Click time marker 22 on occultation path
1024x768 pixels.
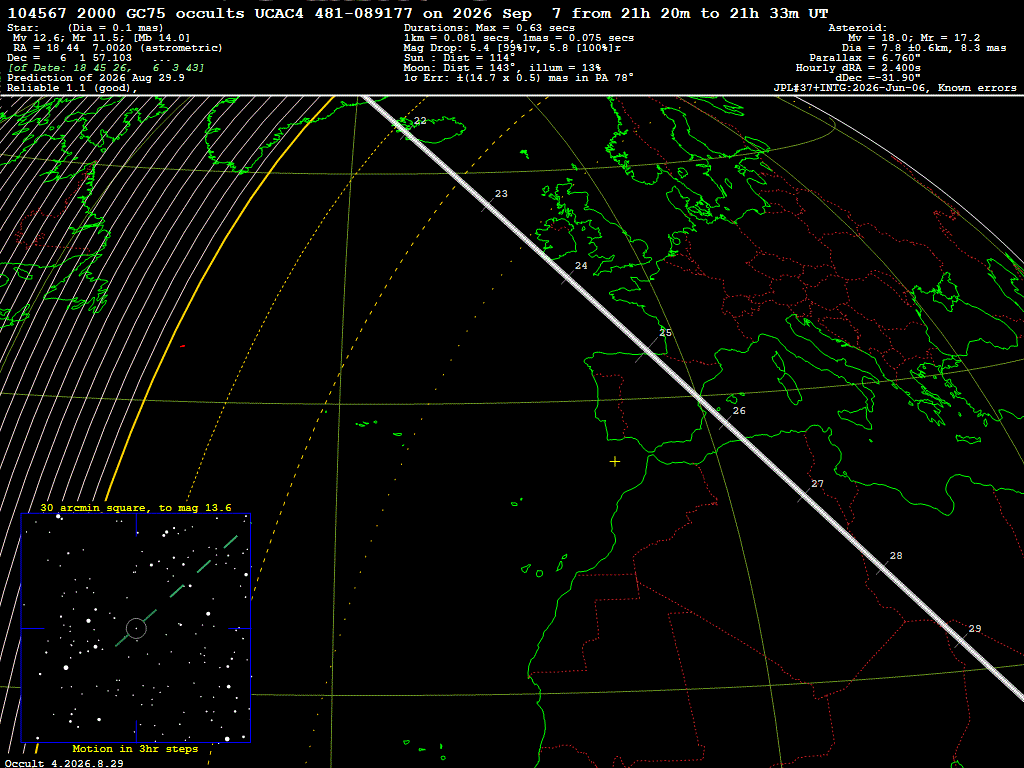click(x=420, y=121)
